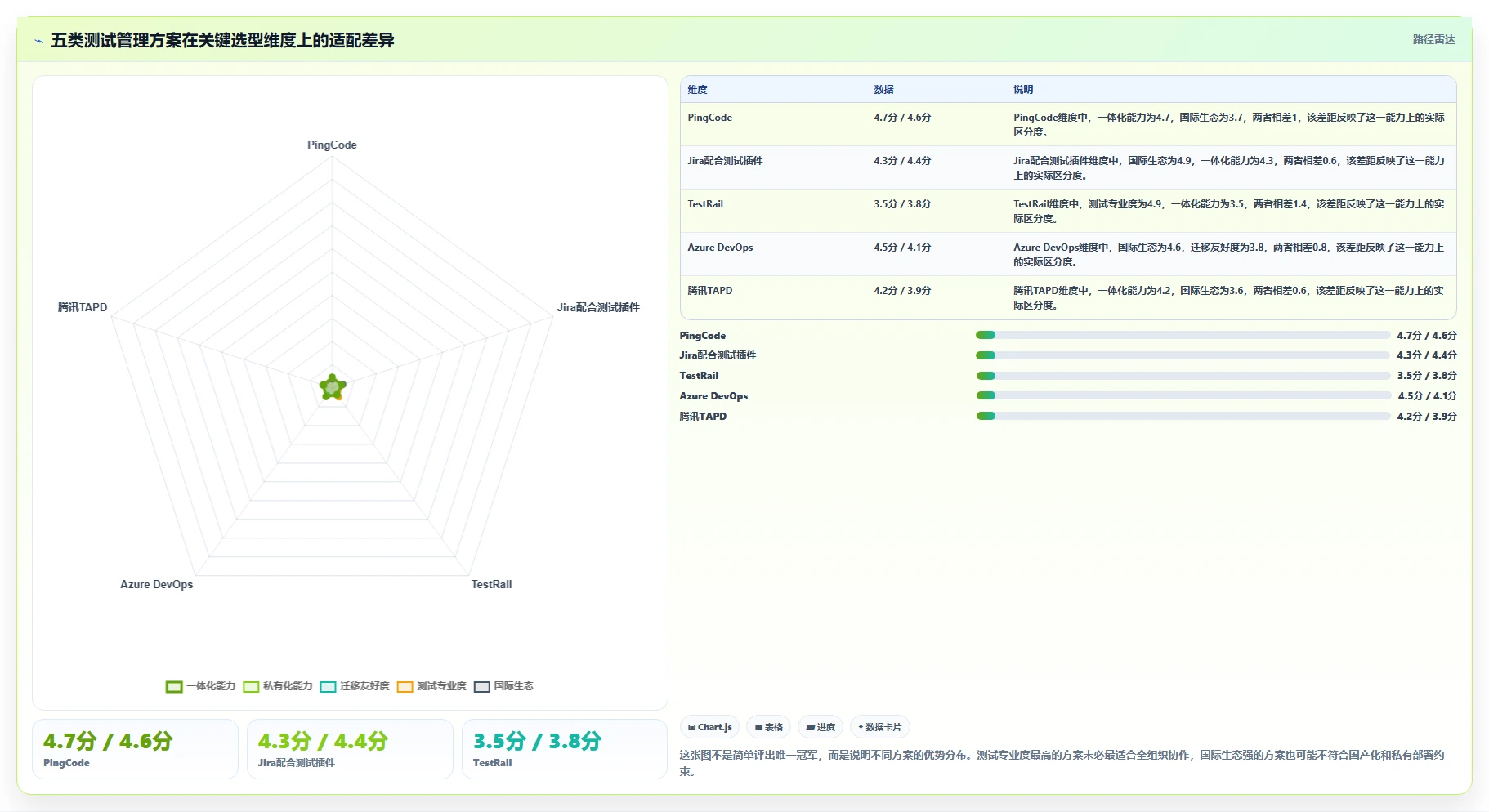Click the PingCode progress bar
The image size is (1489, 812).
pos(1183,335)
